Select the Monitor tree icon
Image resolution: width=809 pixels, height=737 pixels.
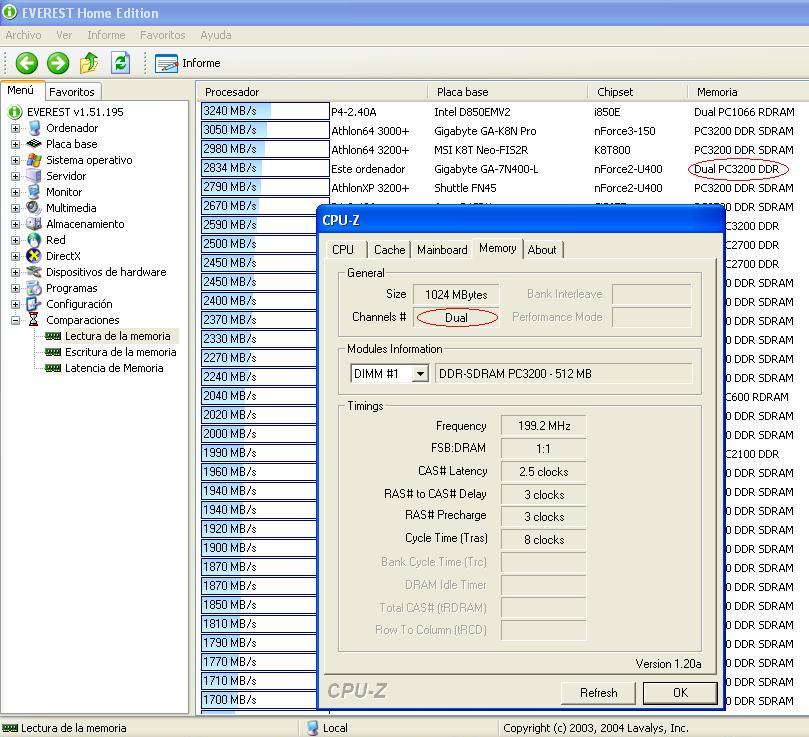[x=34, y=192]
